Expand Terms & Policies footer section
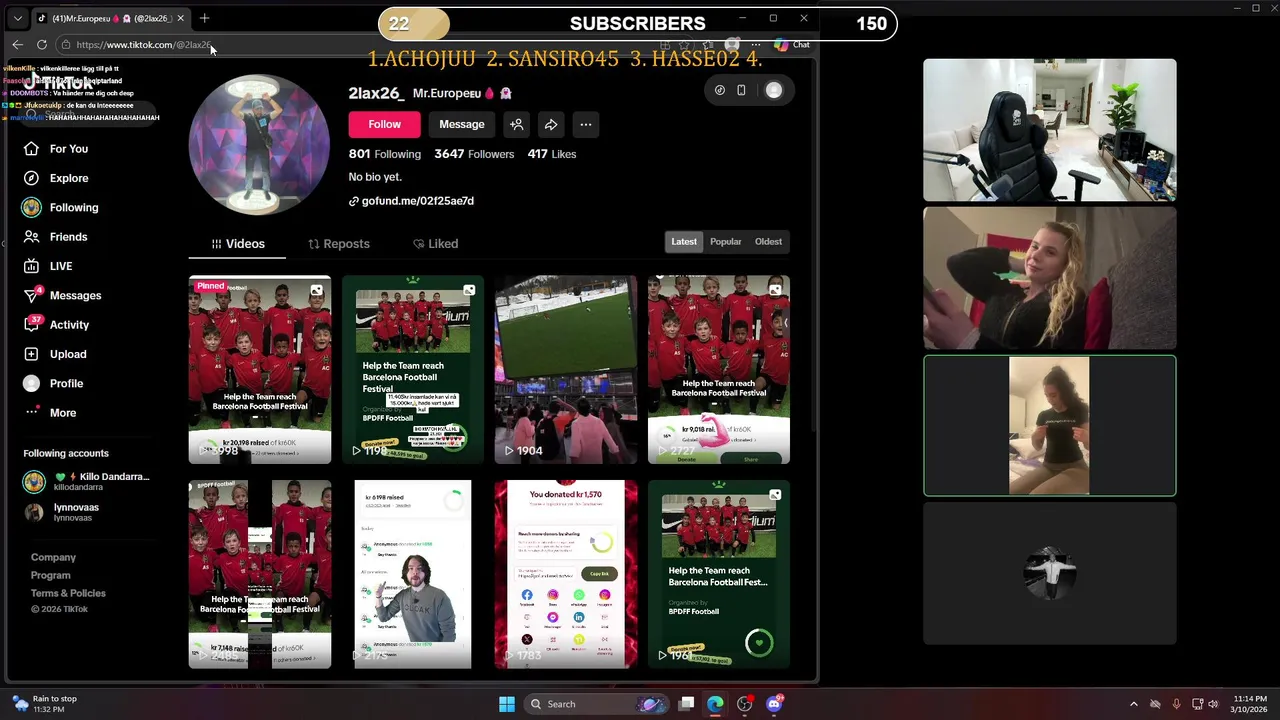The image size is (1280, 720). [68, 594]
